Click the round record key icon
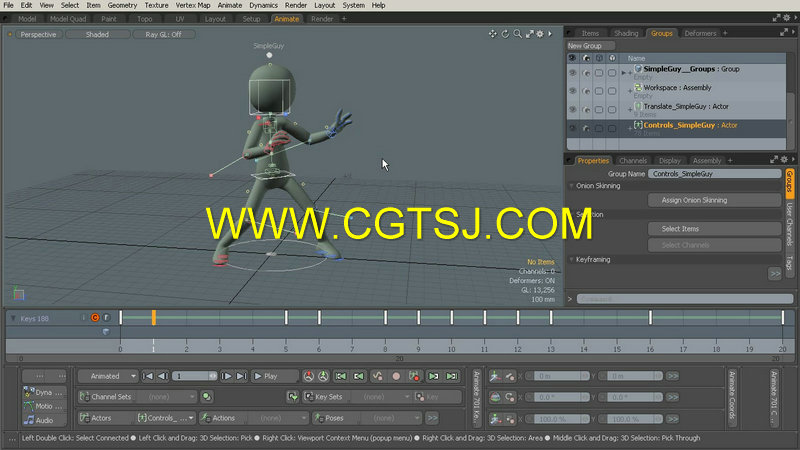Screen dimensions: 800x450 tap(396, 377)
